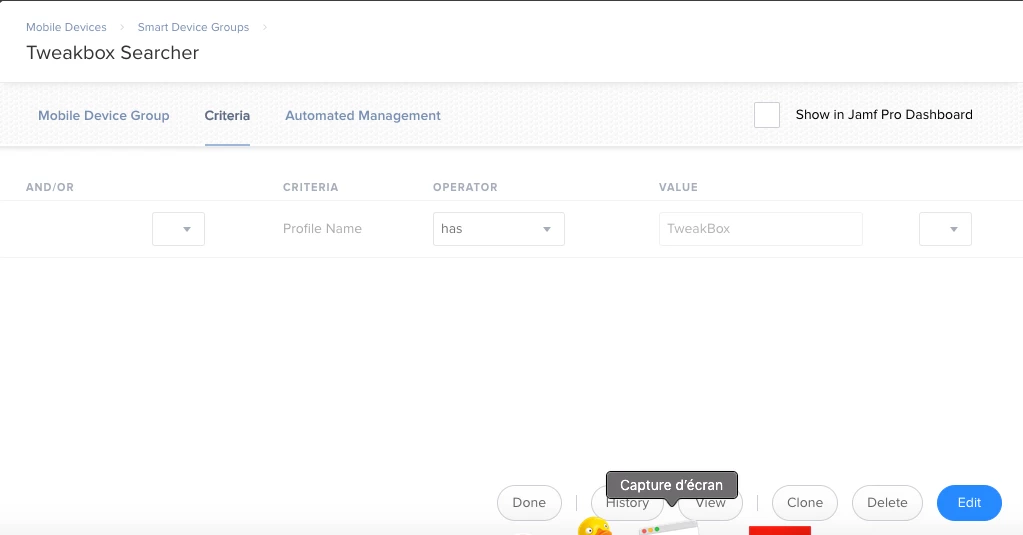Delete the Tweakbox Searcher group
This screenshot has height=535, width=1023.
tap(887, 502)
